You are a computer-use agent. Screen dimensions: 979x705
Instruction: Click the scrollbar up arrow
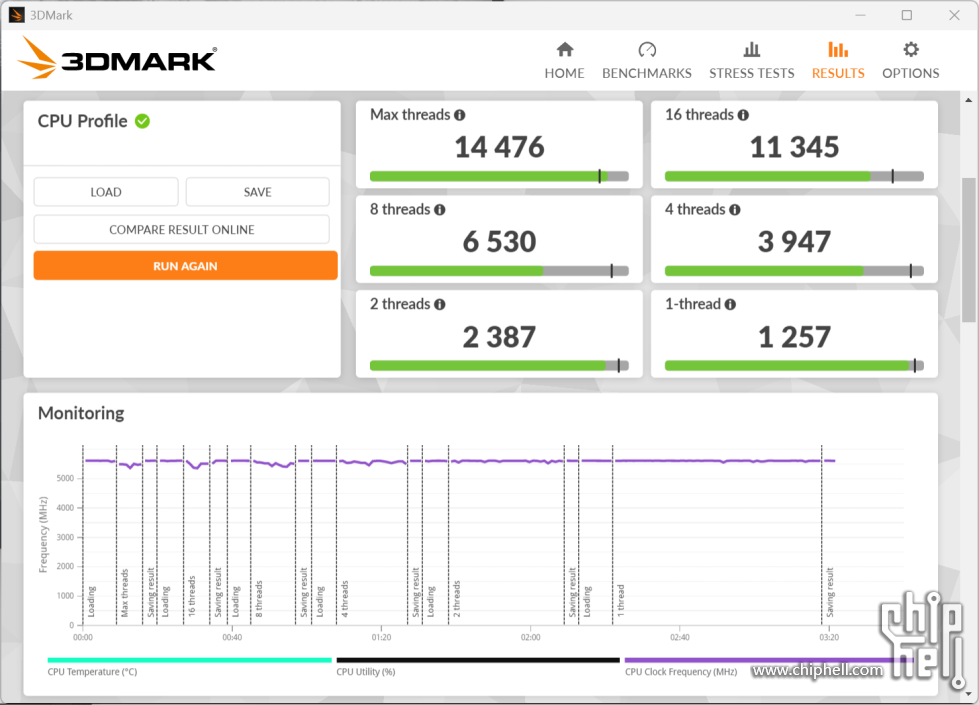968,100
